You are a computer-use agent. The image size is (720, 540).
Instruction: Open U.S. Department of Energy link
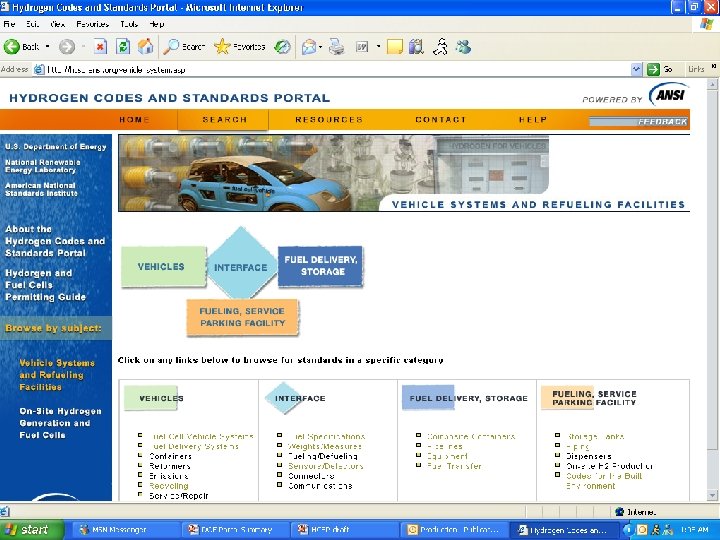(x=56, y=146)
